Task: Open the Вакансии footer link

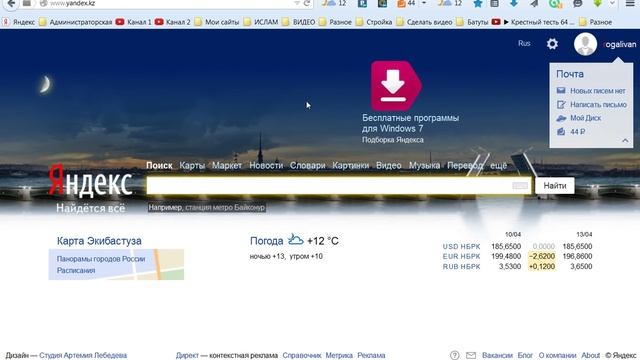Action: [x=497, y=355]
